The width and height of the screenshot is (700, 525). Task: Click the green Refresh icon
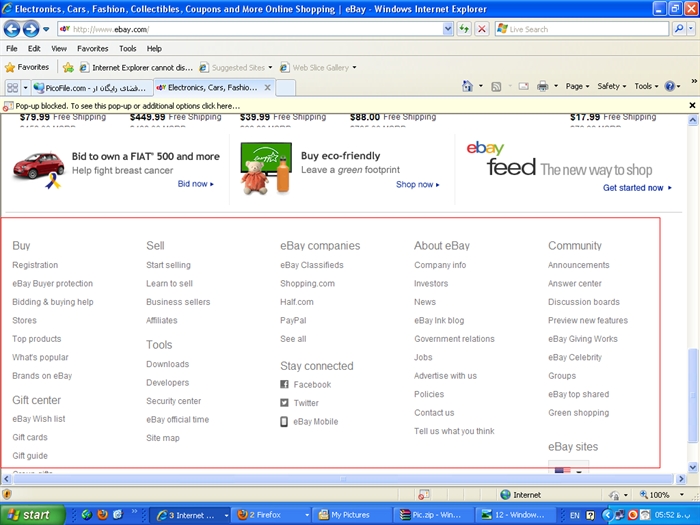pos(464,29)
